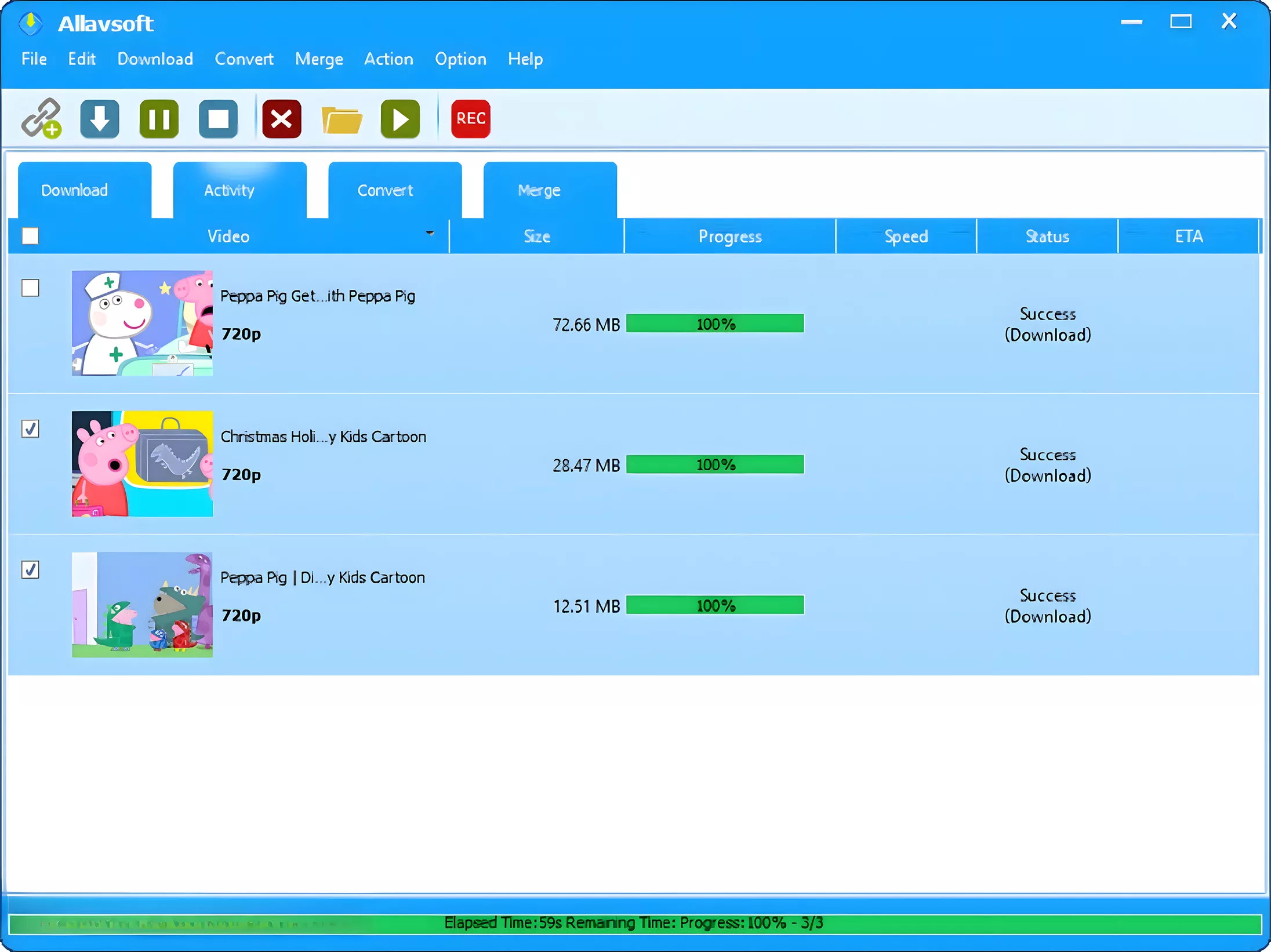Click the Peppa Pig Dinosaur Kids Cartoon thumbnail

[142, 603]
